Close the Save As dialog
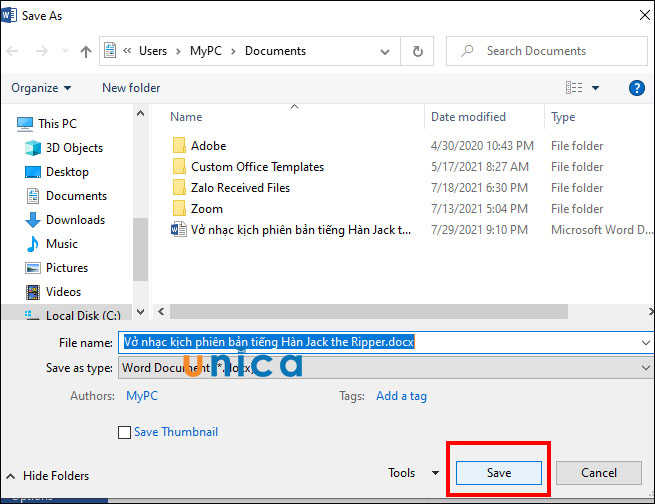Screen dimensions: 655x504 tap(645, 15)
